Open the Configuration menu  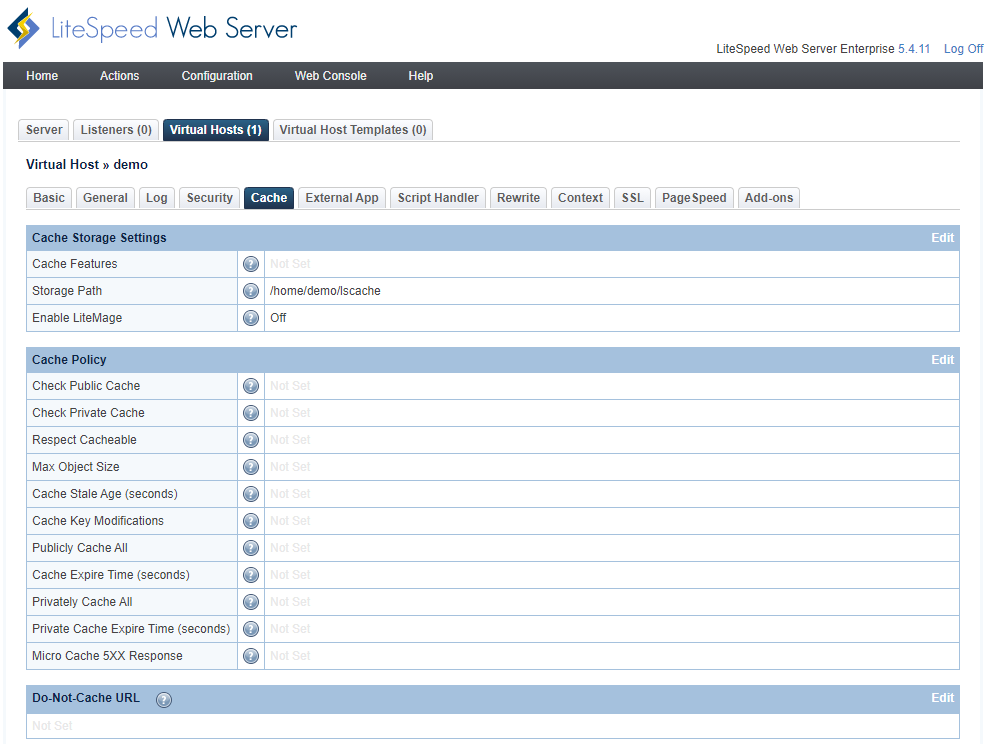coord(217,76)
